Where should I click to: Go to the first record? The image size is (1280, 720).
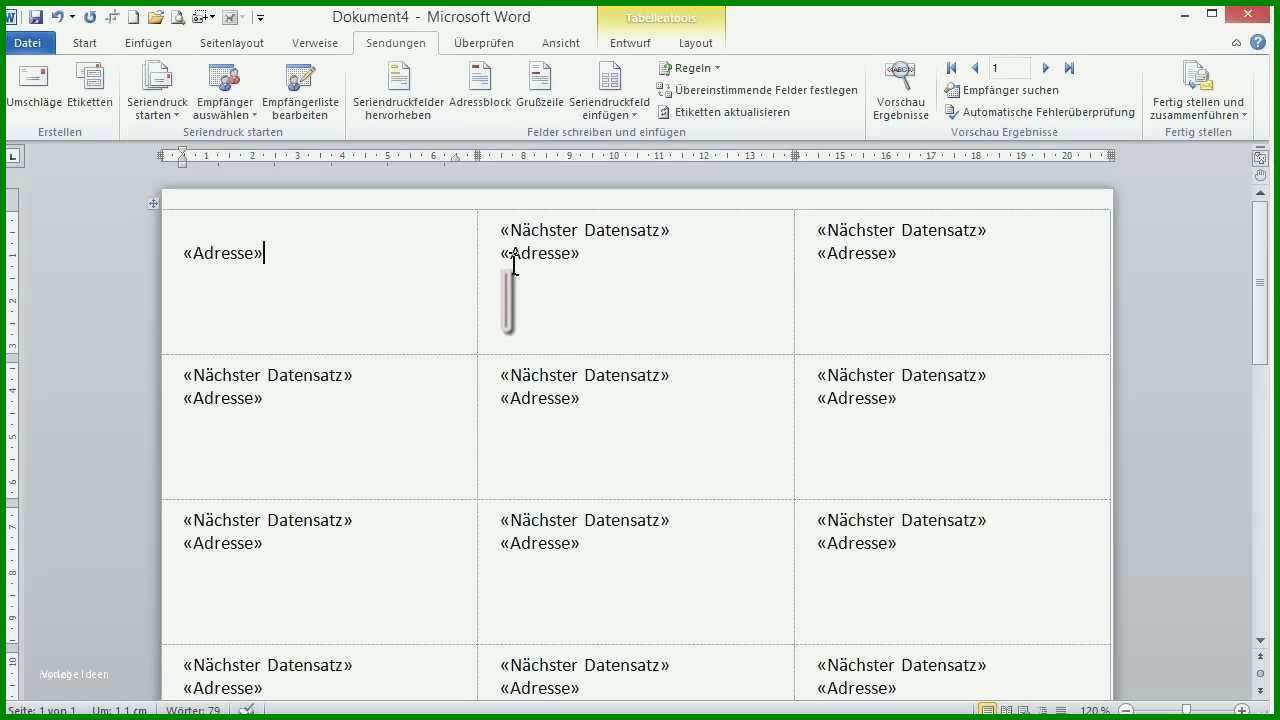[x=951, y=68]
